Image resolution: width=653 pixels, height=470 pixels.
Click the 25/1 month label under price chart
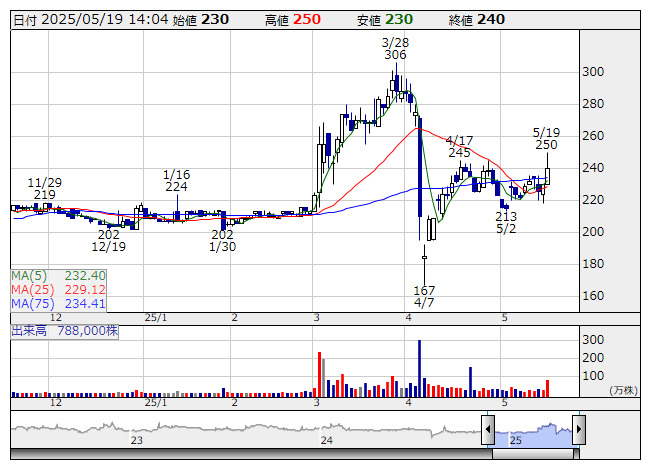156,318
